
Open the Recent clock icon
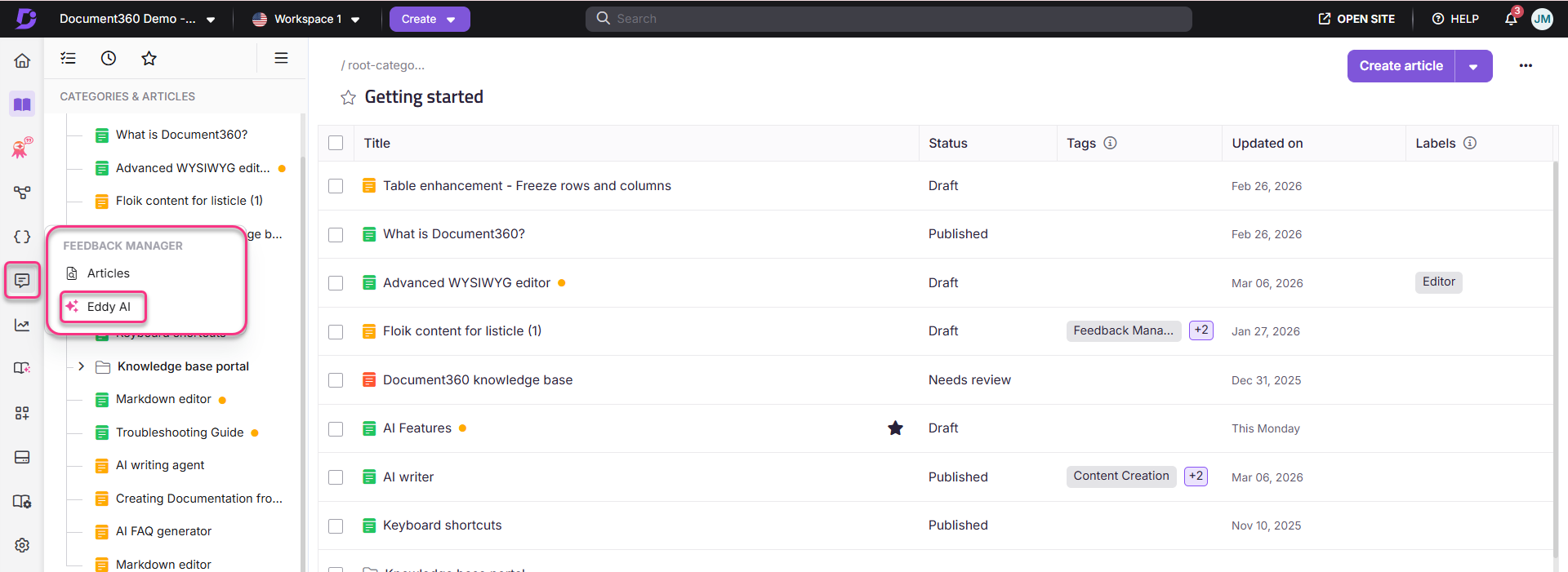[x=109, y=58]
